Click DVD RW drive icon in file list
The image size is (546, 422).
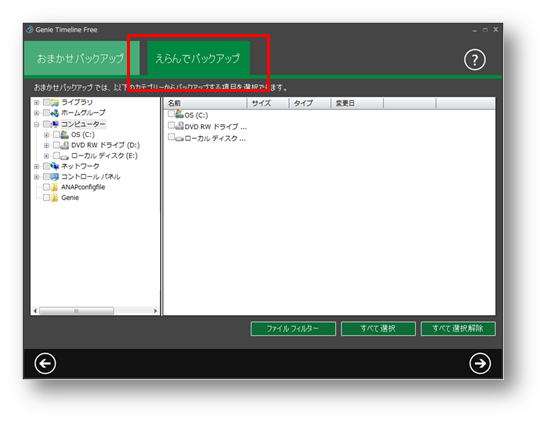point(179,126)
